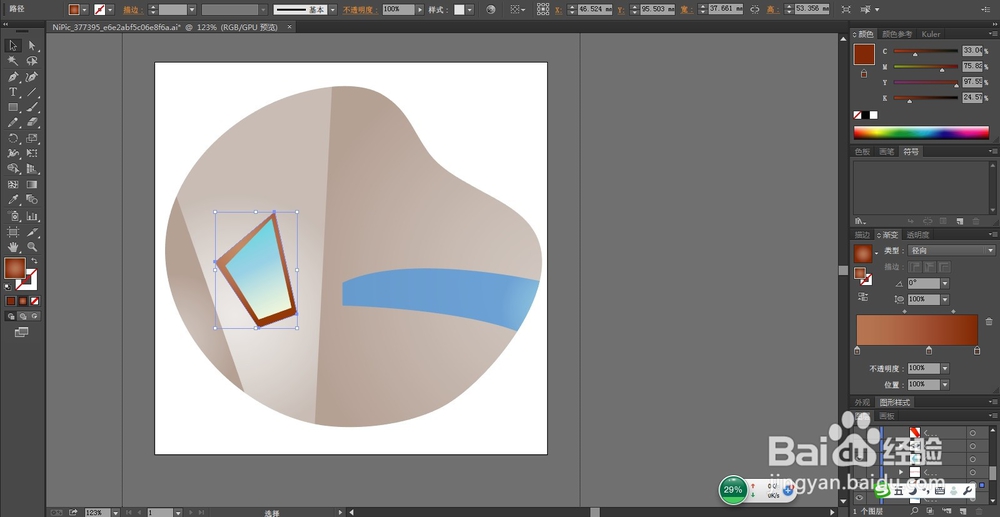The height and width of the screenshot is (517, 1000).
Task: Select the Eyedropper tool
Action: pyautogui.click(x=13, y=200)
